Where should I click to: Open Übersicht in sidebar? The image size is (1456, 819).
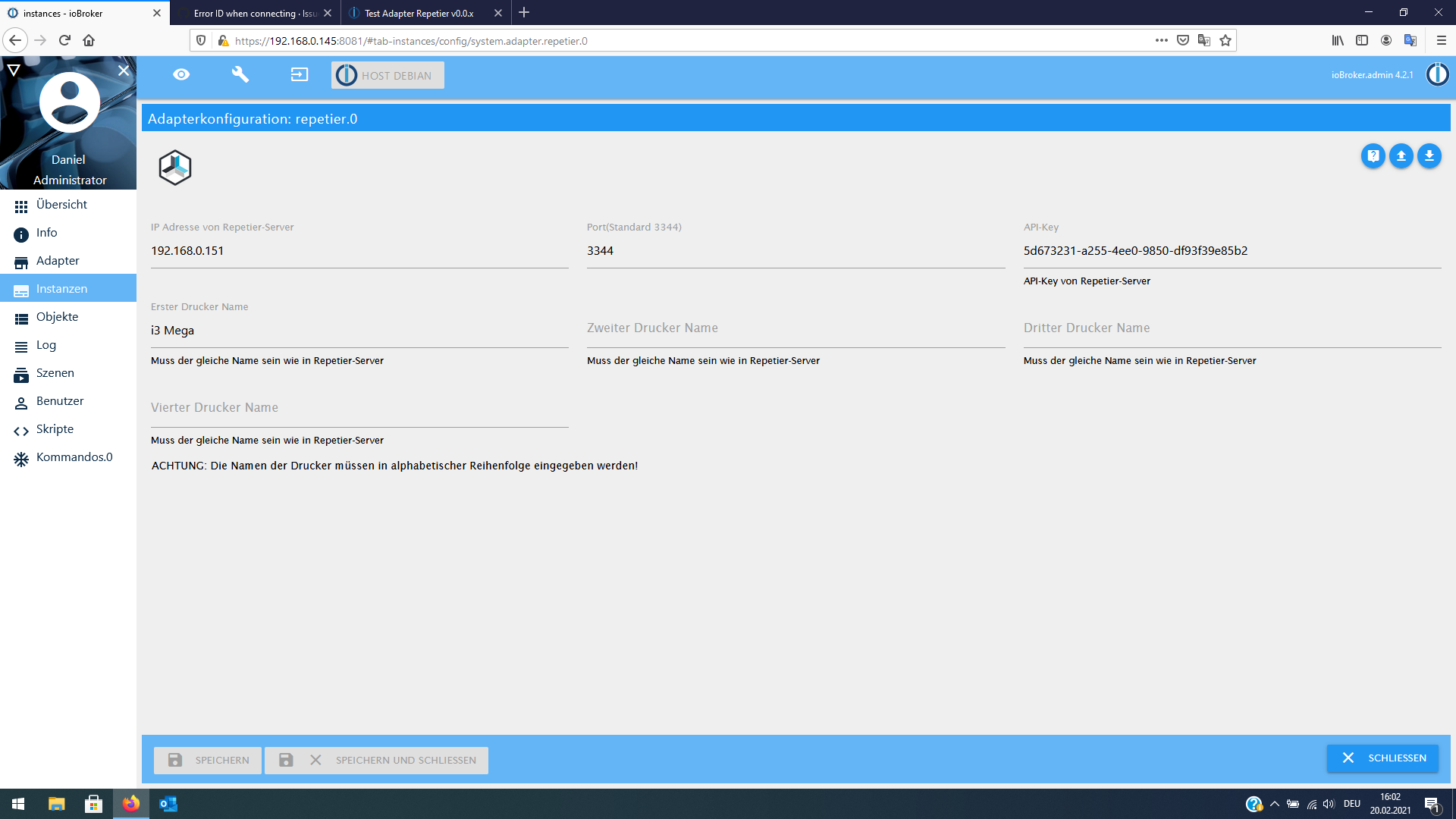(x=68, y=205)
